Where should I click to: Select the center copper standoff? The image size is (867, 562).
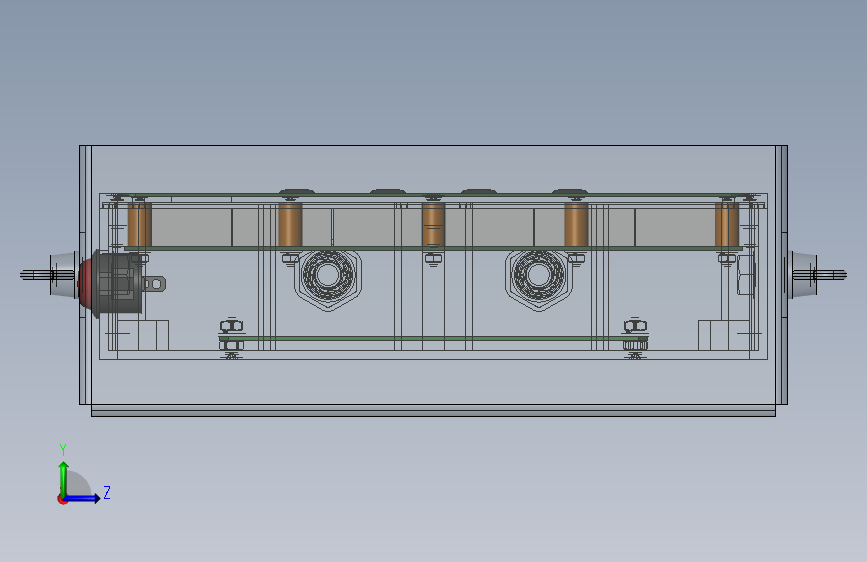(x=434, y=225)
